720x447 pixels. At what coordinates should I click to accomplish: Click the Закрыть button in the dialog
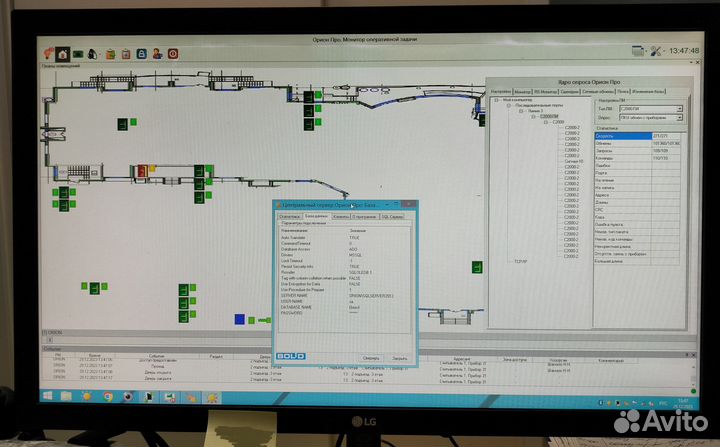[398, 357]
